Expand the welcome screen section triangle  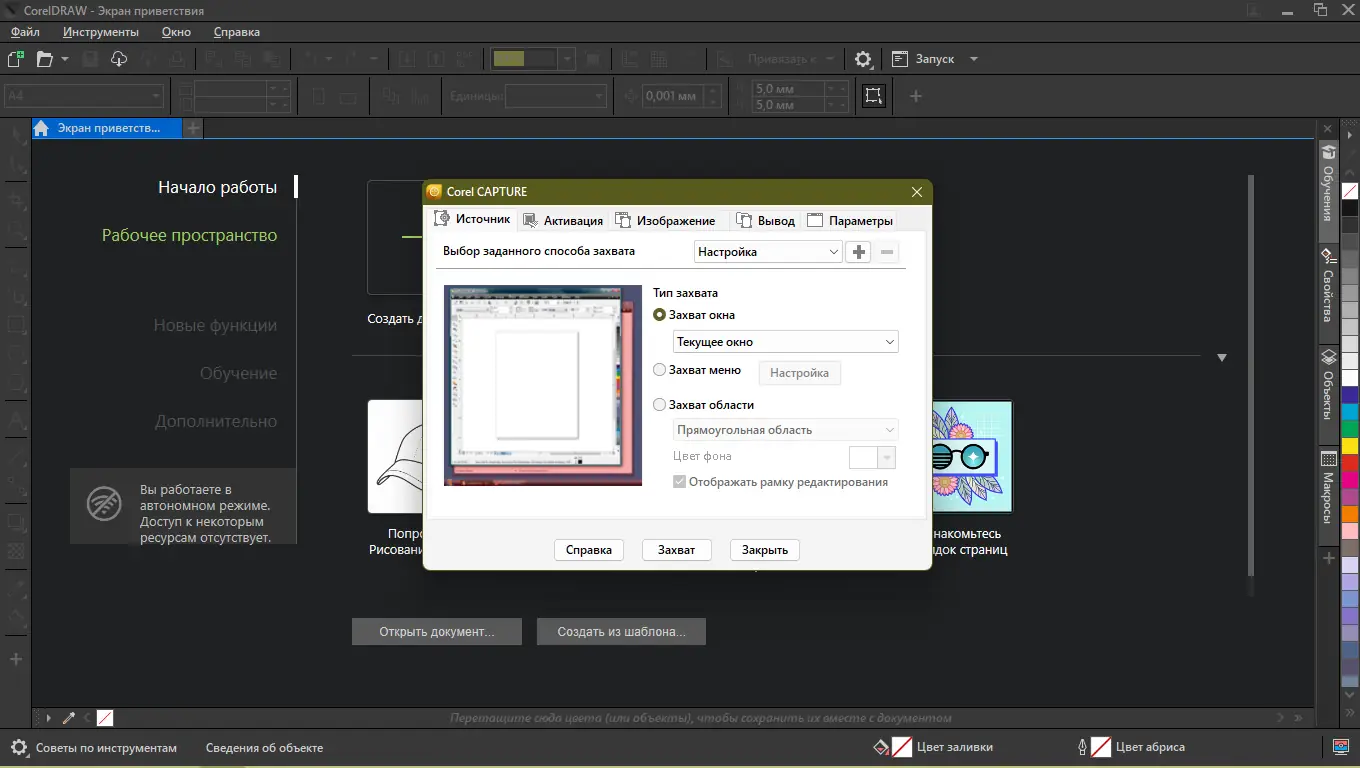[1221, 357]
